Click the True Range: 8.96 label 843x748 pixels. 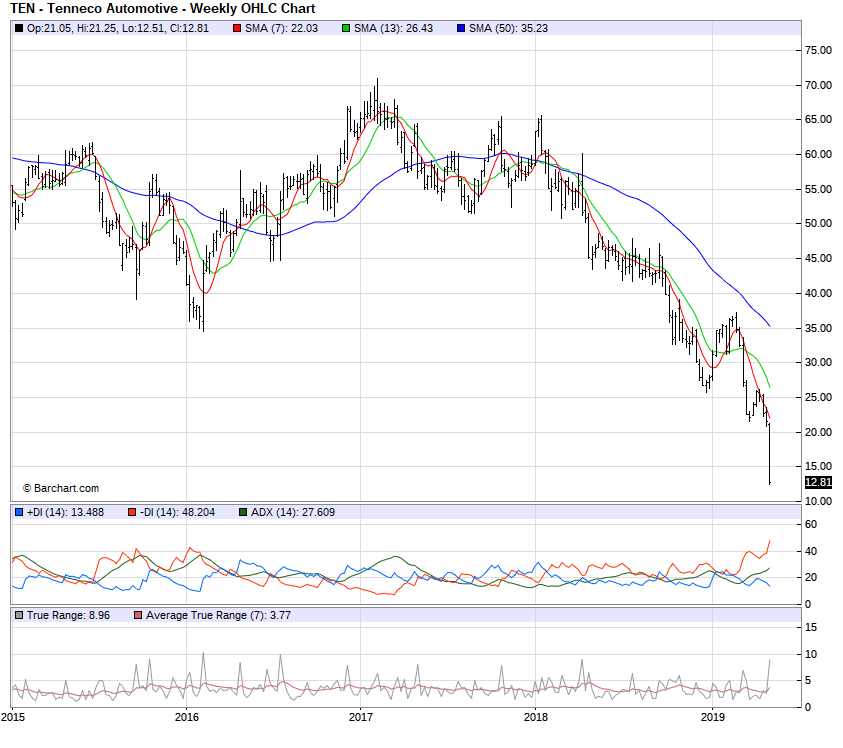[x=68, y=615]
